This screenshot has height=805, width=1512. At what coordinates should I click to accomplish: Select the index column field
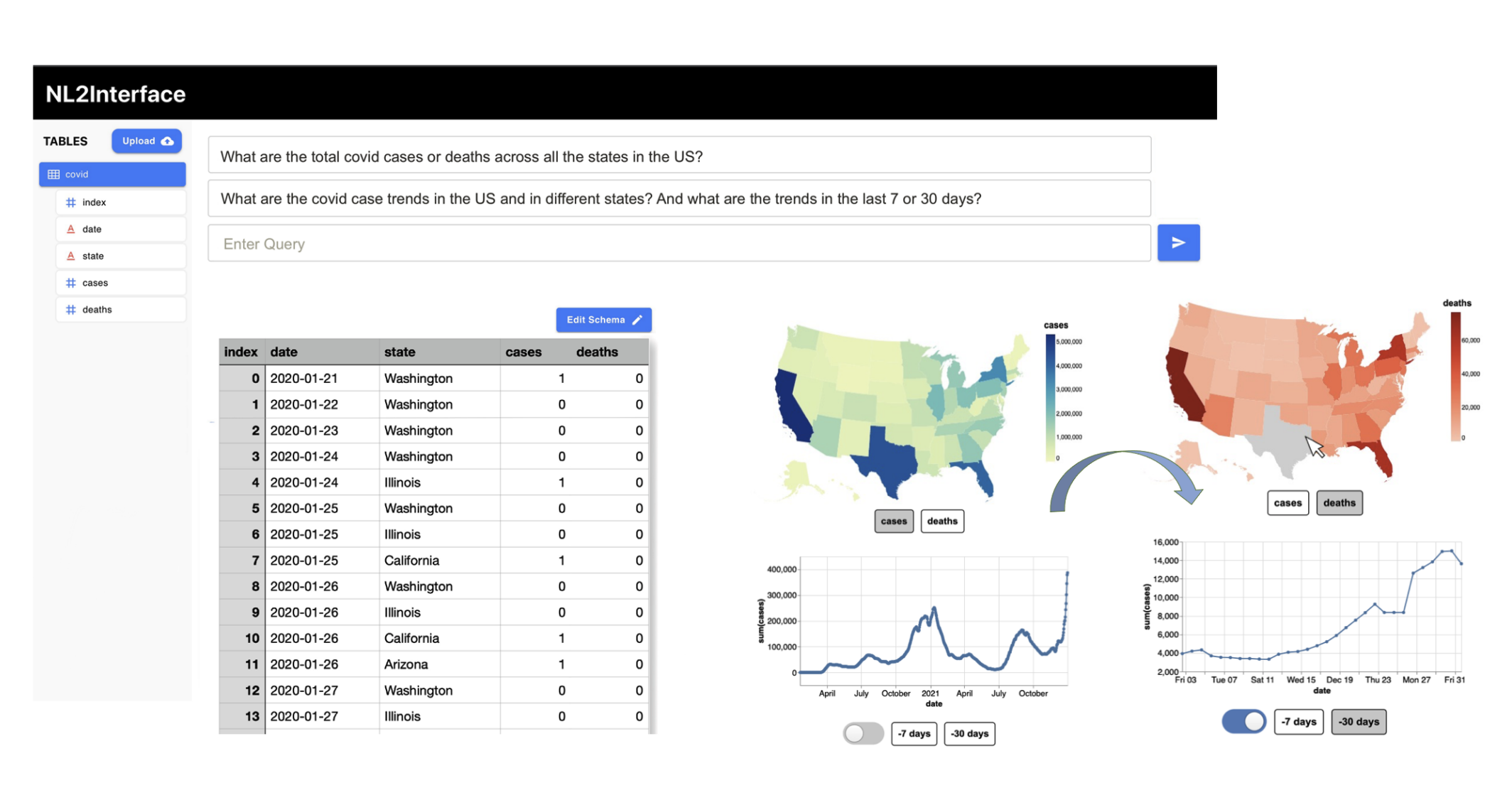coord(121,202)
